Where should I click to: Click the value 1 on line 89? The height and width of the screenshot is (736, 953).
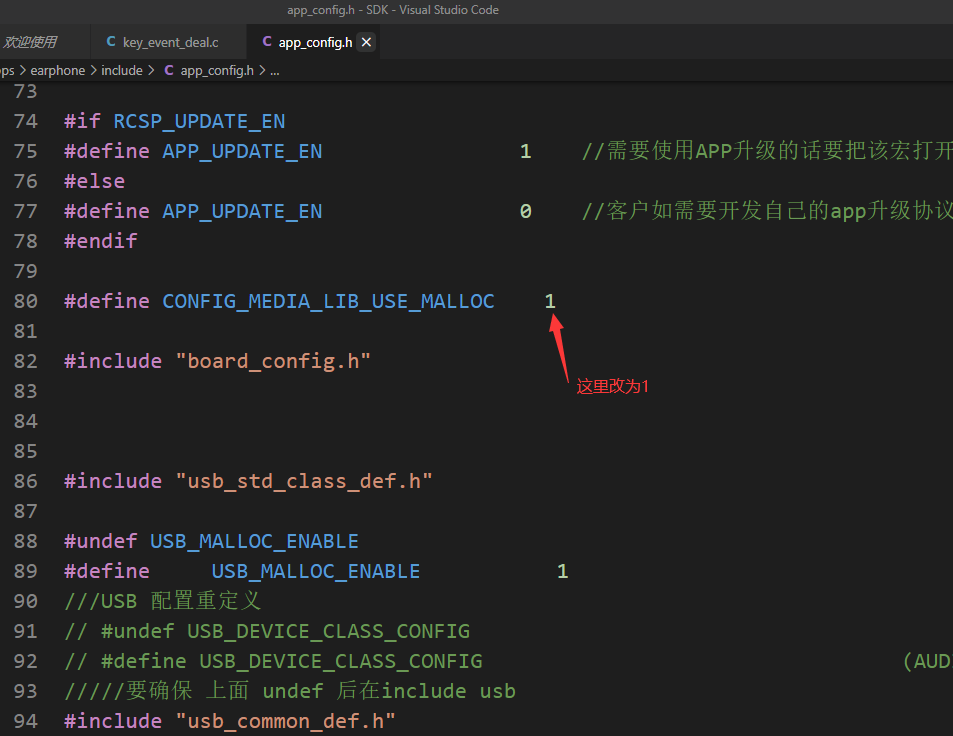click(563, 571)
